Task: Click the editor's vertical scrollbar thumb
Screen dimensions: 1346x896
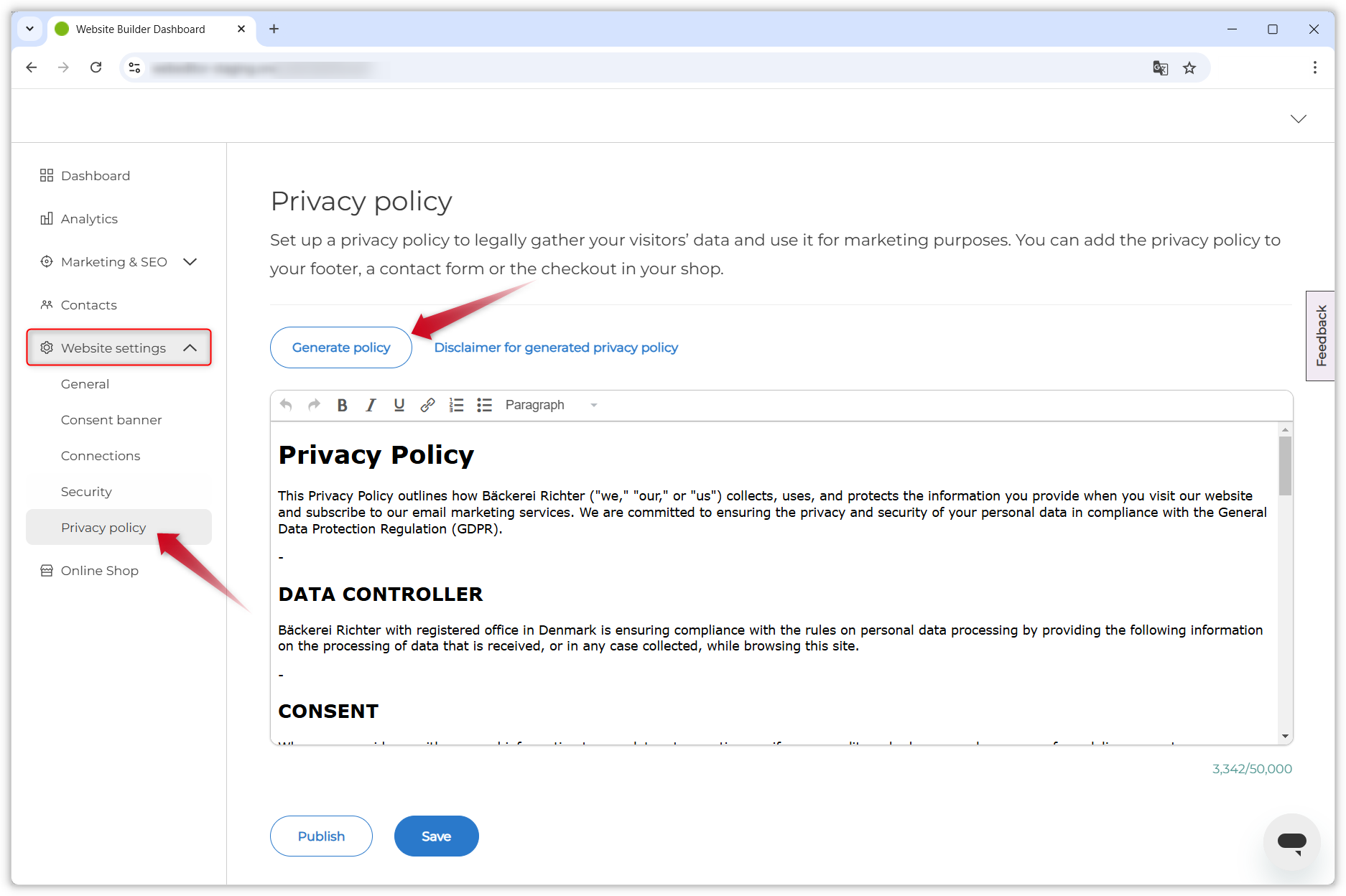Action: coord(1285,466)
